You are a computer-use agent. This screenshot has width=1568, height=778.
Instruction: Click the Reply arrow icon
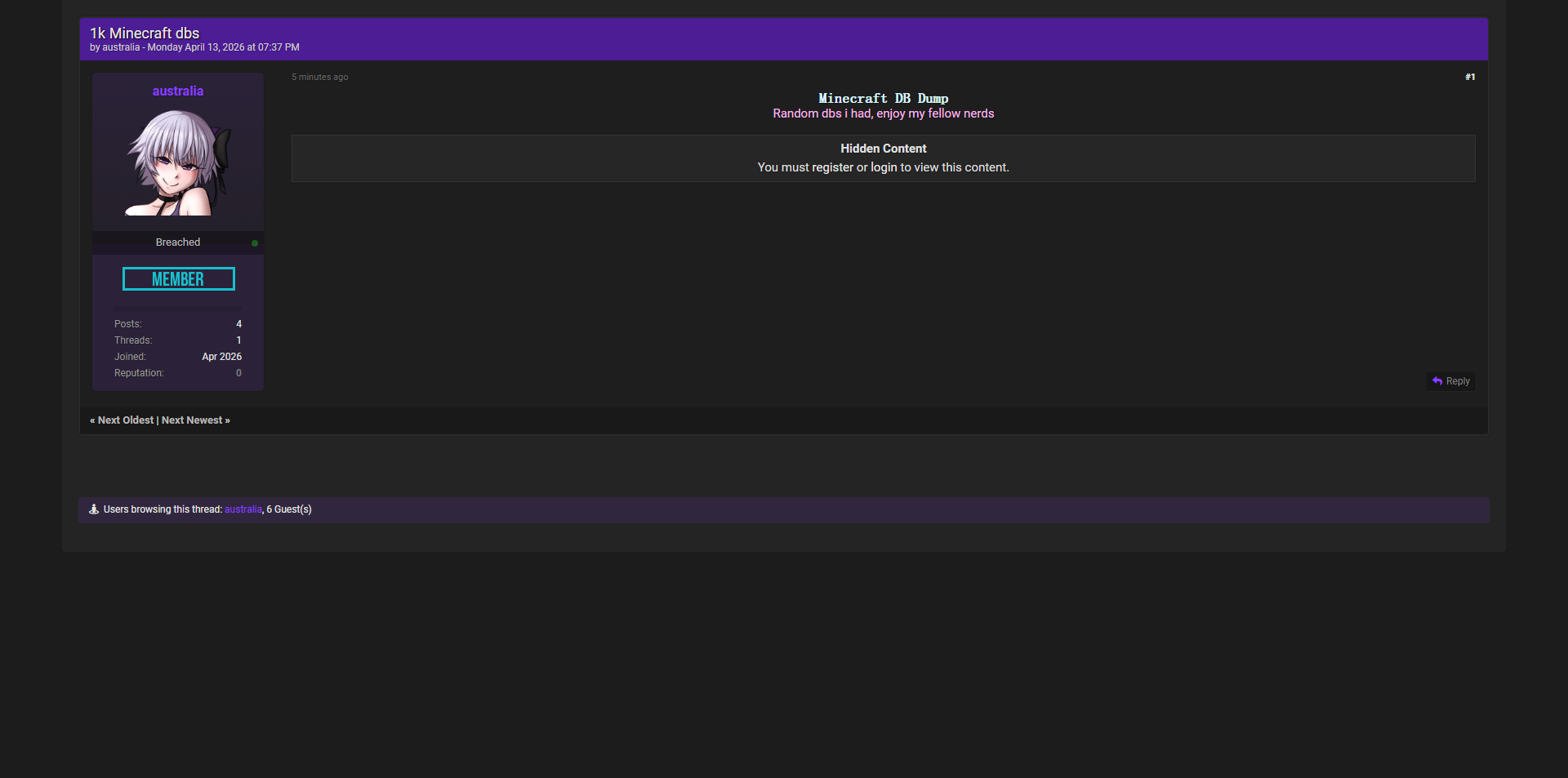(1437, 381)
